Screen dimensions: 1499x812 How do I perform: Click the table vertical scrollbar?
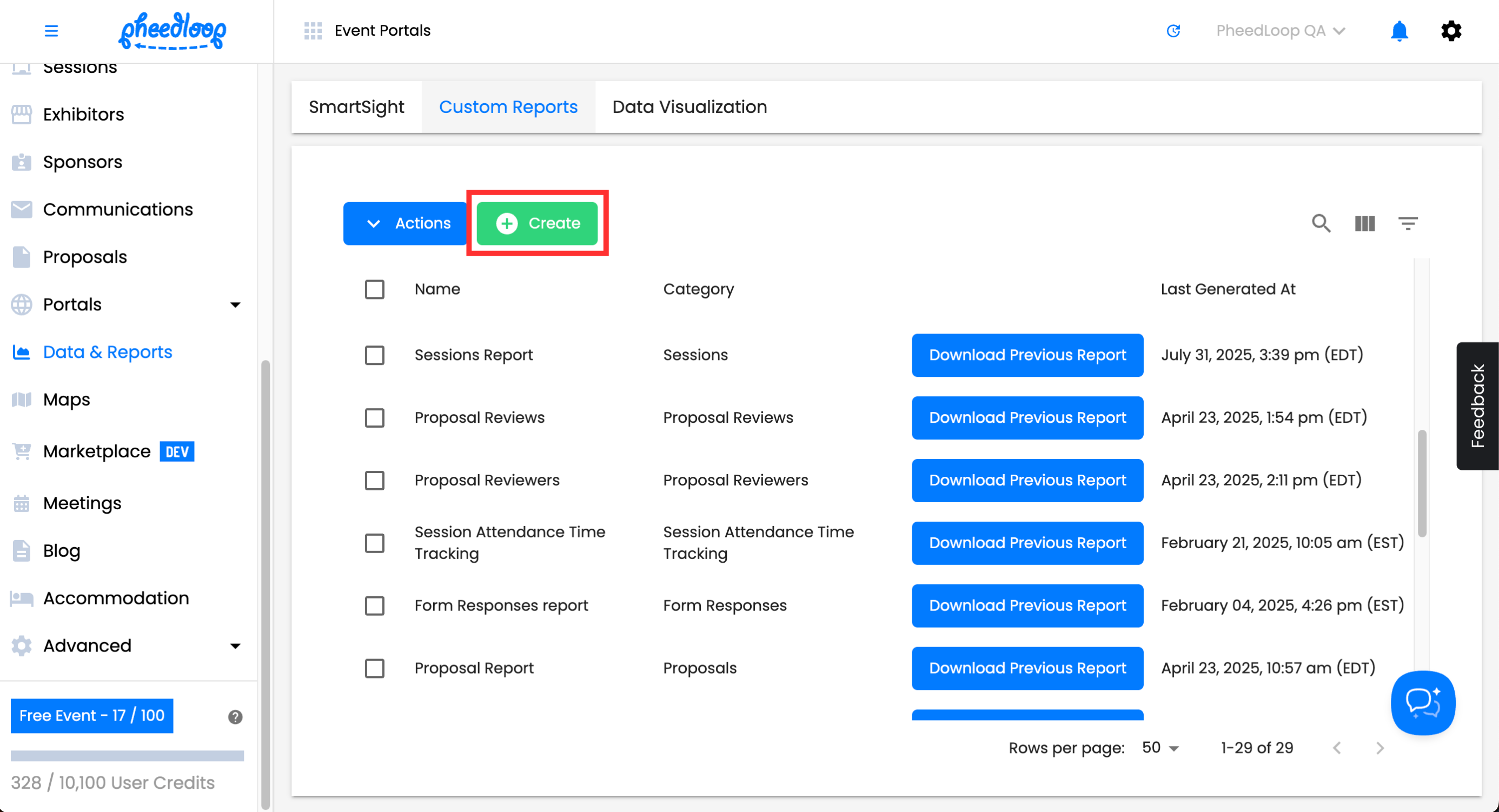pos(1421,484)
